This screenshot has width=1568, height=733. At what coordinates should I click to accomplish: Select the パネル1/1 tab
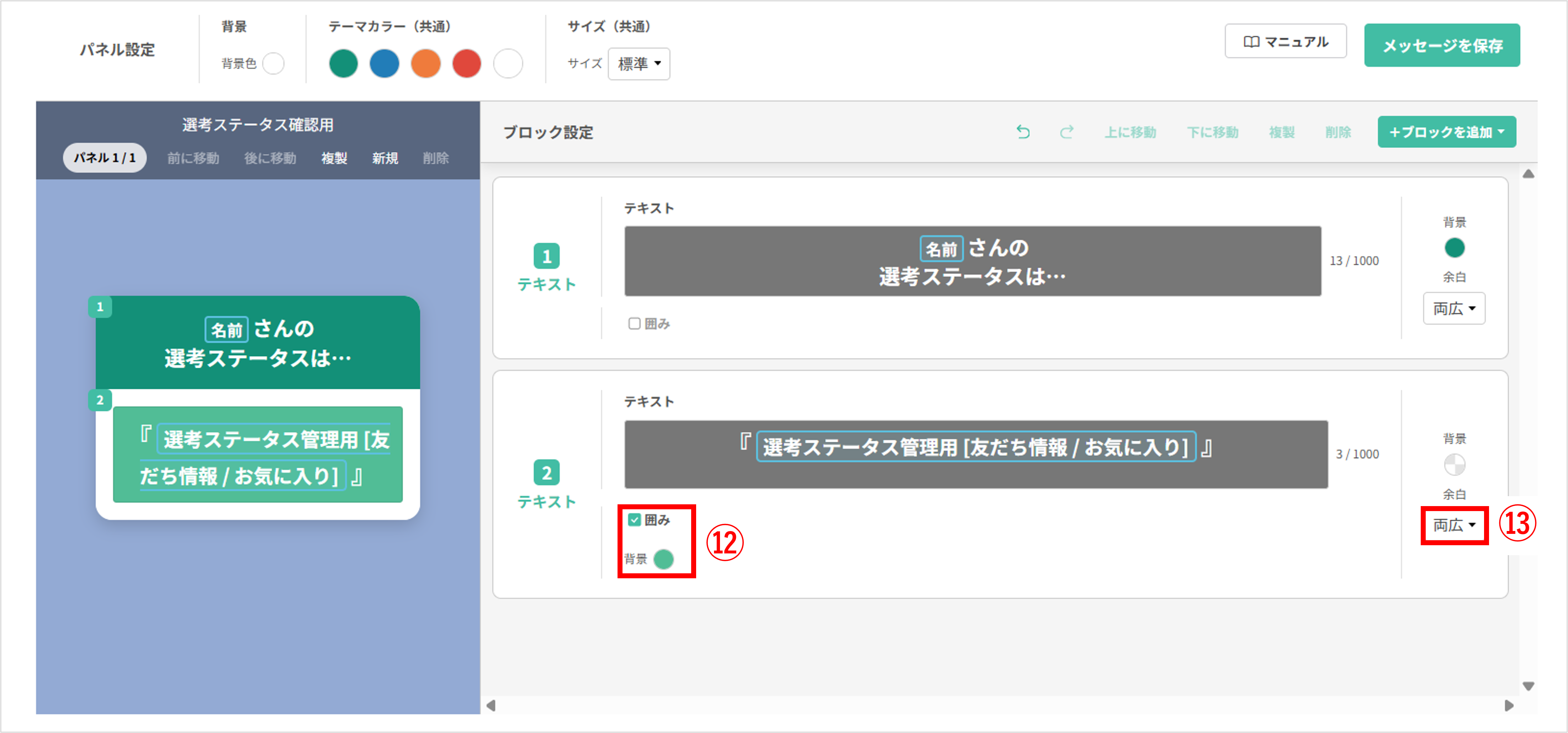[x=105, y=158]
